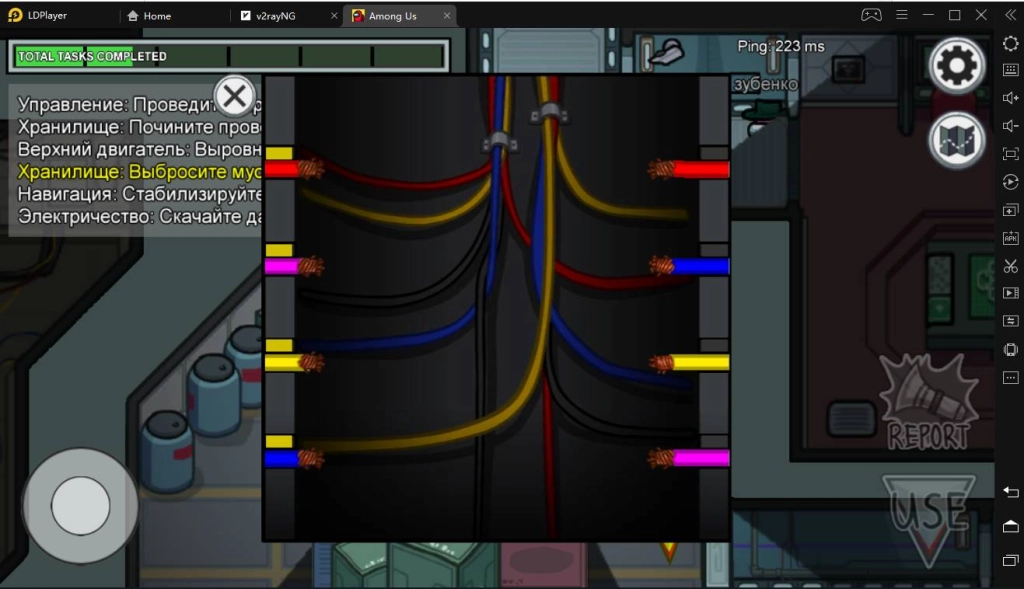Collapse the right sidebar with double chevron

click(x=1009, y=15)
